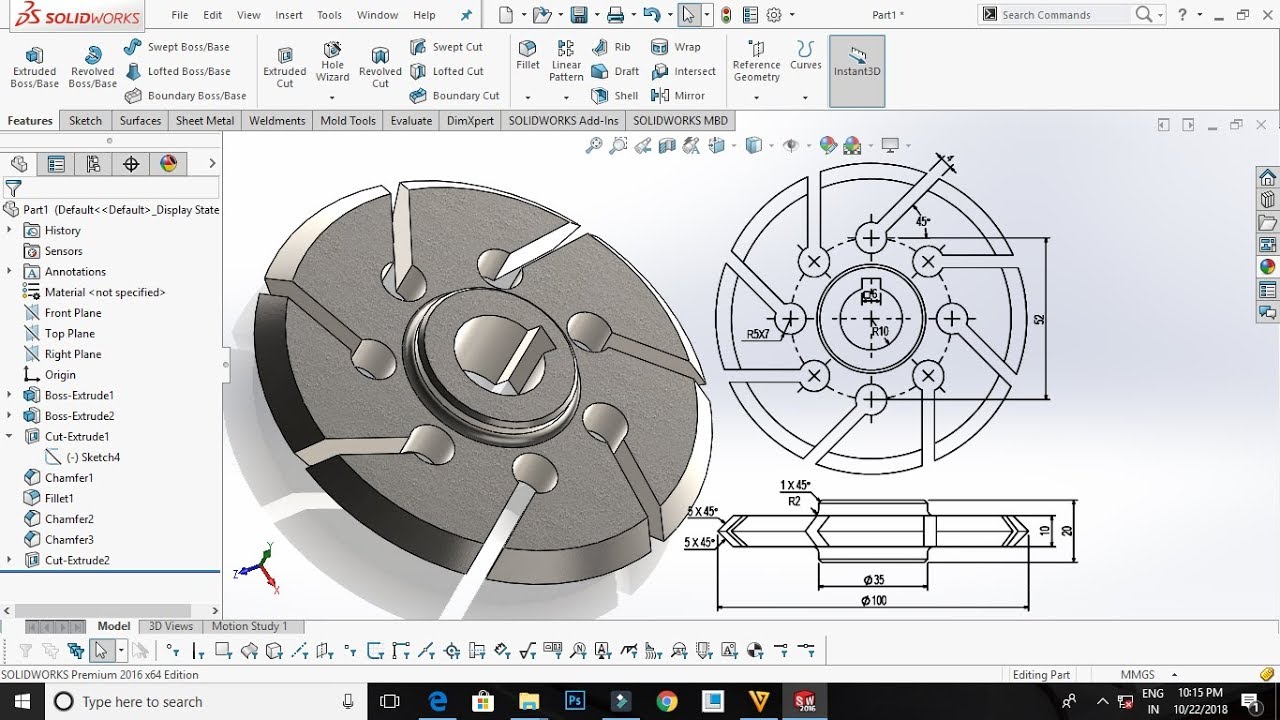Select the Fillet1 feature
Image resolution: width=1280 pixels, height=720 pixels.
tap(48, 498)
